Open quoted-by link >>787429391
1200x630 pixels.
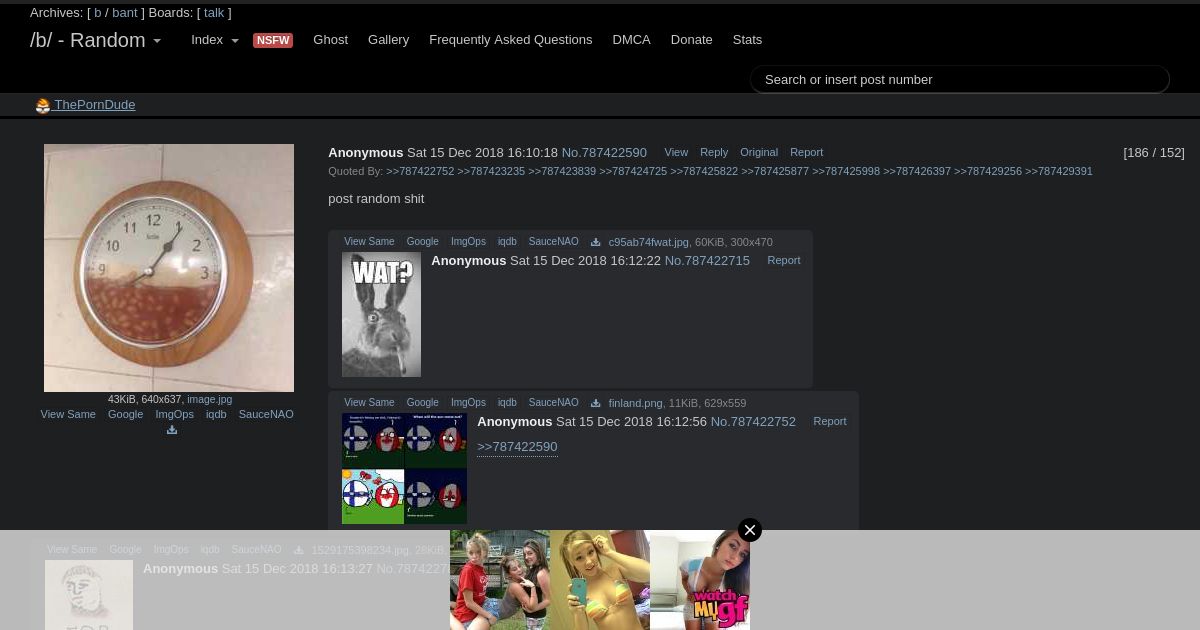(1059, 171)
